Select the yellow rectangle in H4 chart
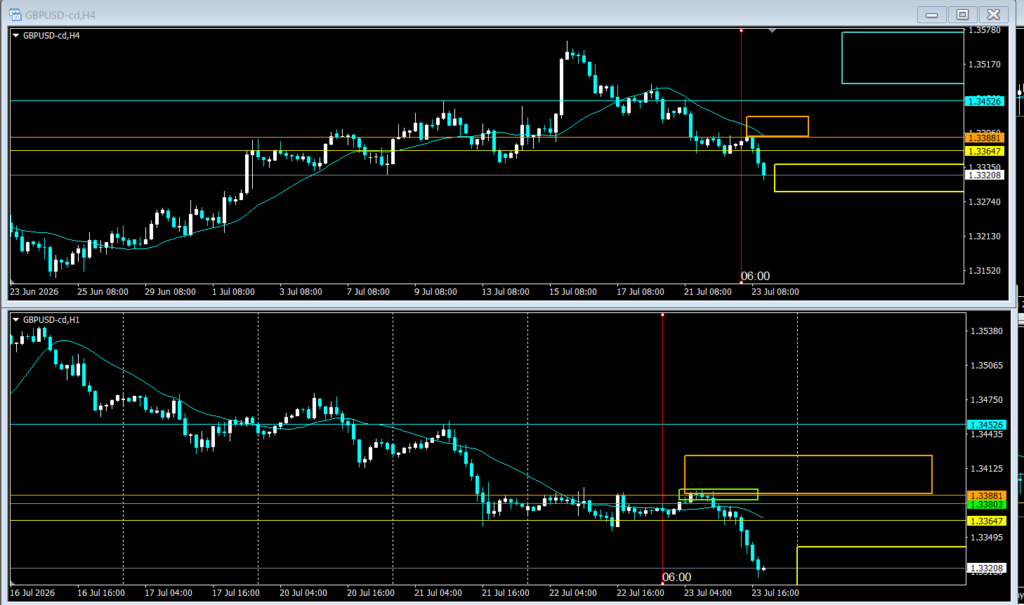This screenshot has height=605, width=1024. 869,178
